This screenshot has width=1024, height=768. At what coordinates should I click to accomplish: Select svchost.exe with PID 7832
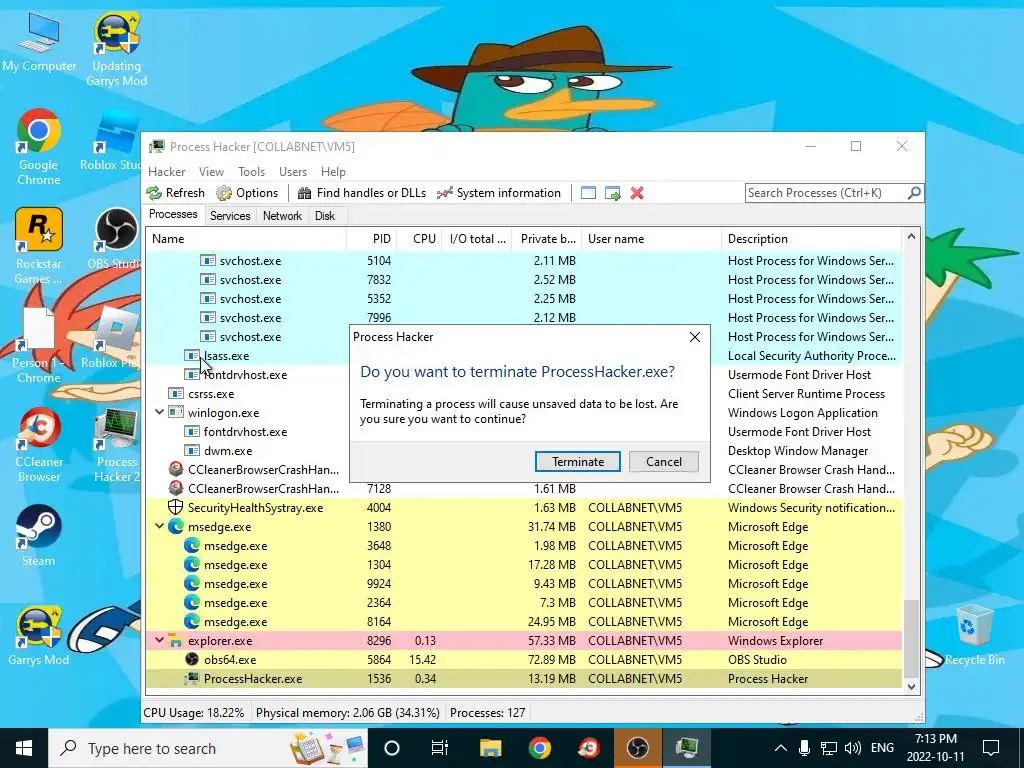pos(524,280)
